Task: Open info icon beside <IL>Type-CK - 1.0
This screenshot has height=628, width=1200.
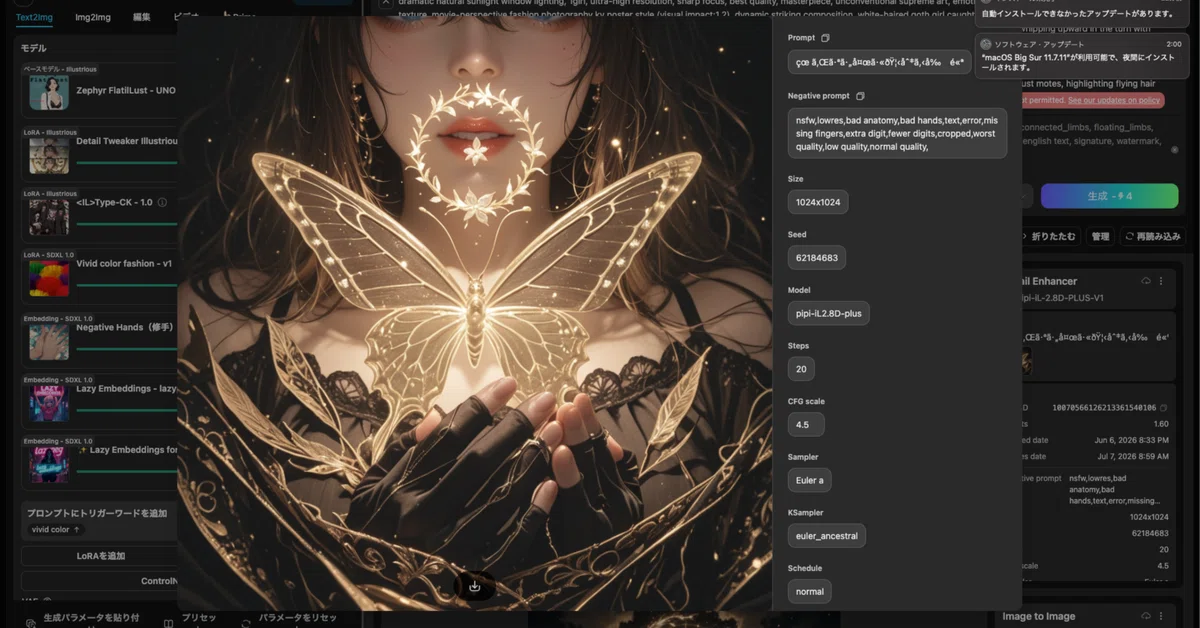Action: point(162,202)
